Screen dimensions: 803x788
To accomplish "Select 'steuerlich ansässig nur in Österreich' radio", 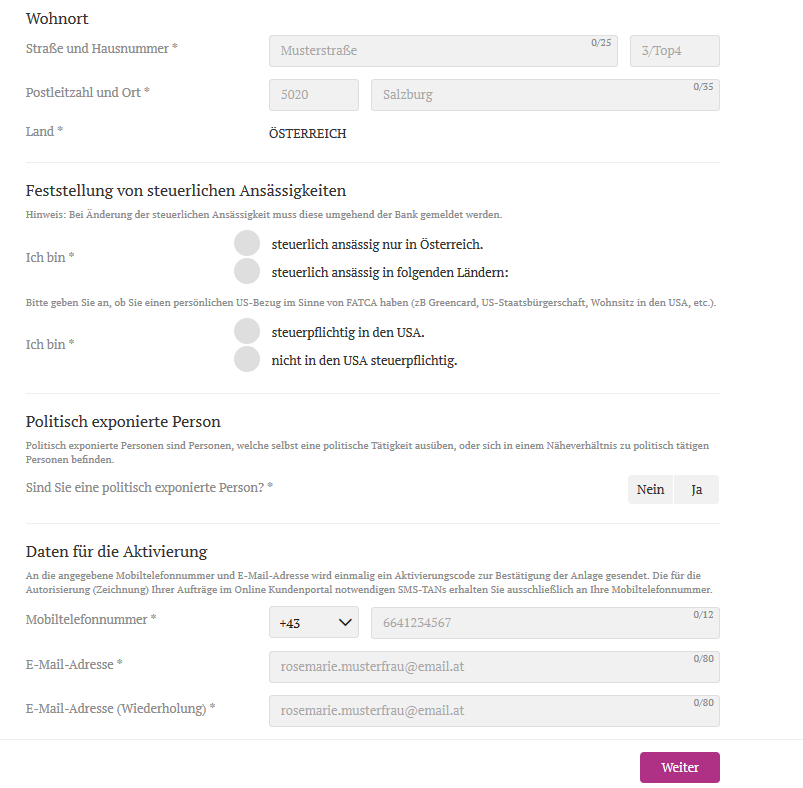I will tap(247, 244).
